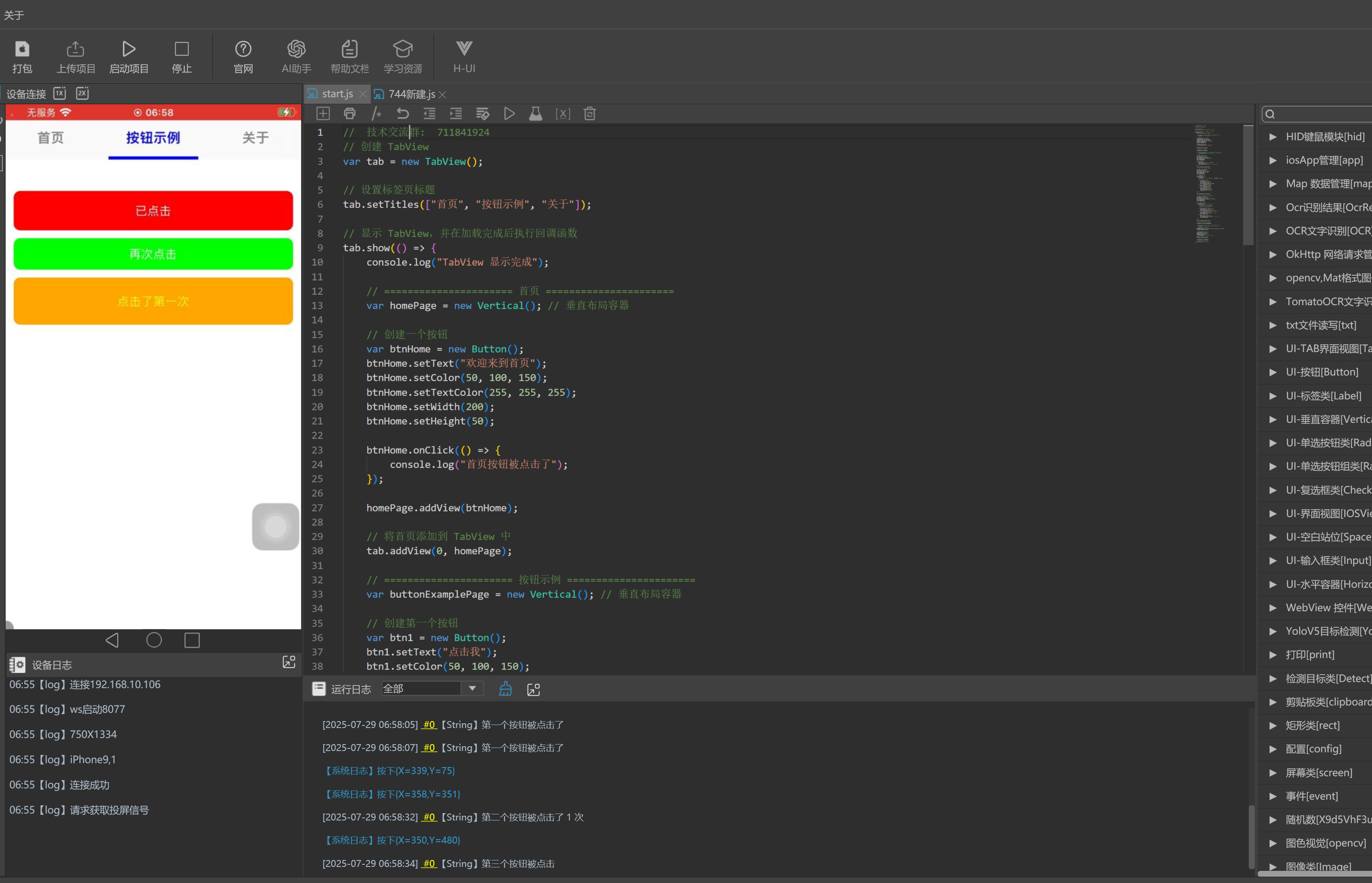Expand the 事件[event] node

[x=1273, y=796]
